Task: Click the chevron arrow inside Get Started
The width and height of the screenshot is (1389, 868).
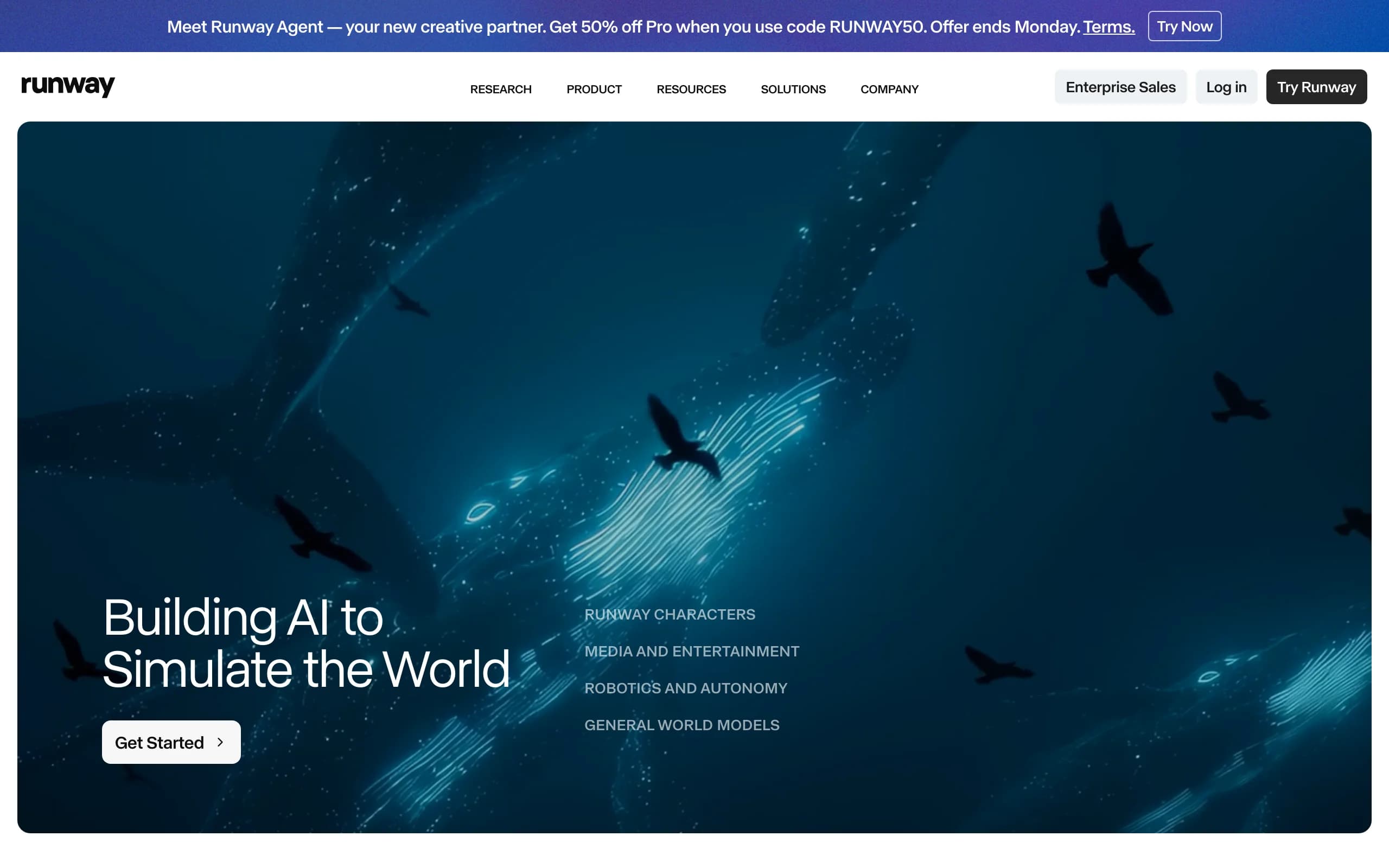Action: point(220,742)
